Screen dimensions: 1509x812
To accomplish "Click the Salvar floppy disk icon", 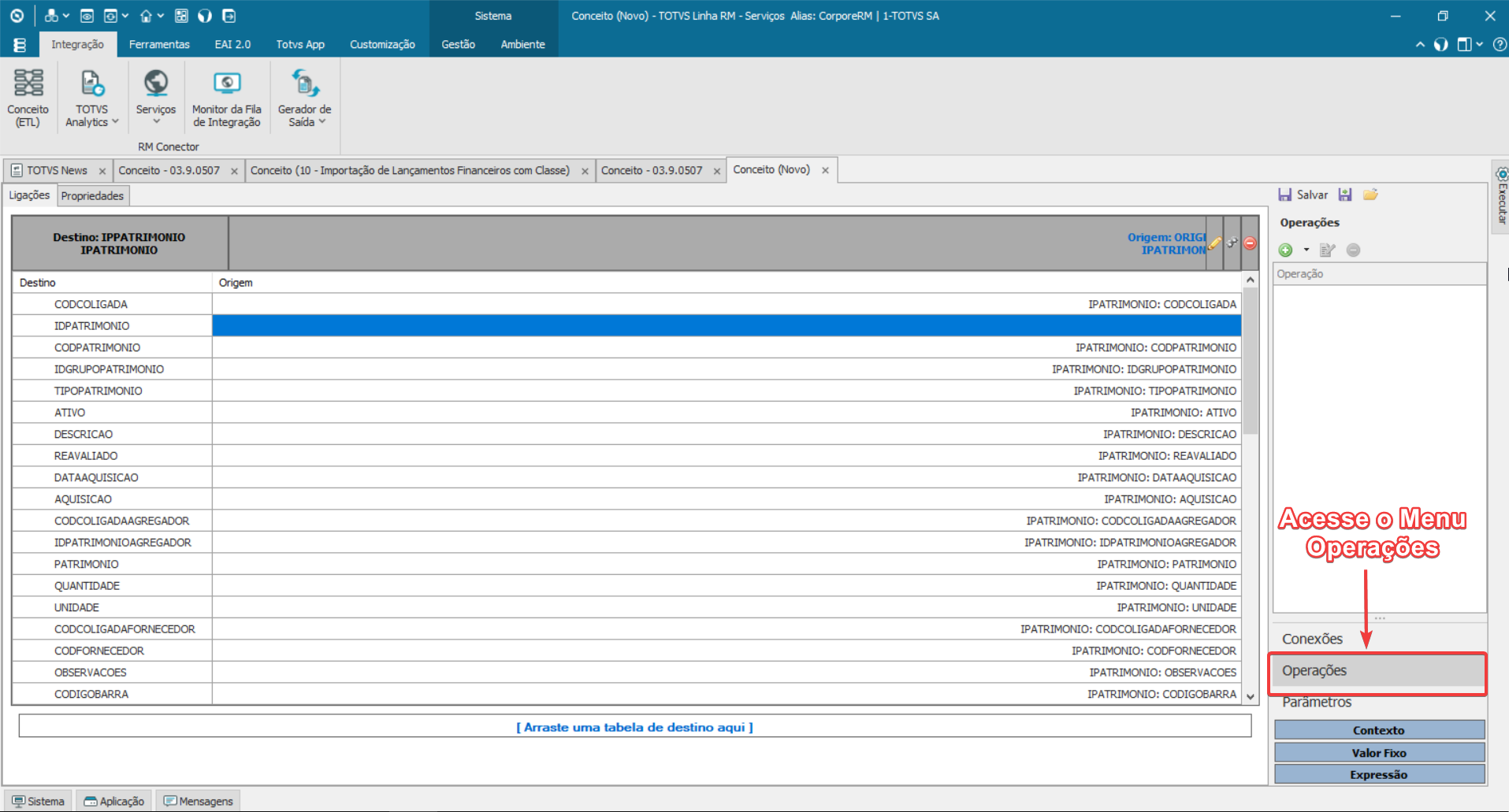I will point(1285,195).
